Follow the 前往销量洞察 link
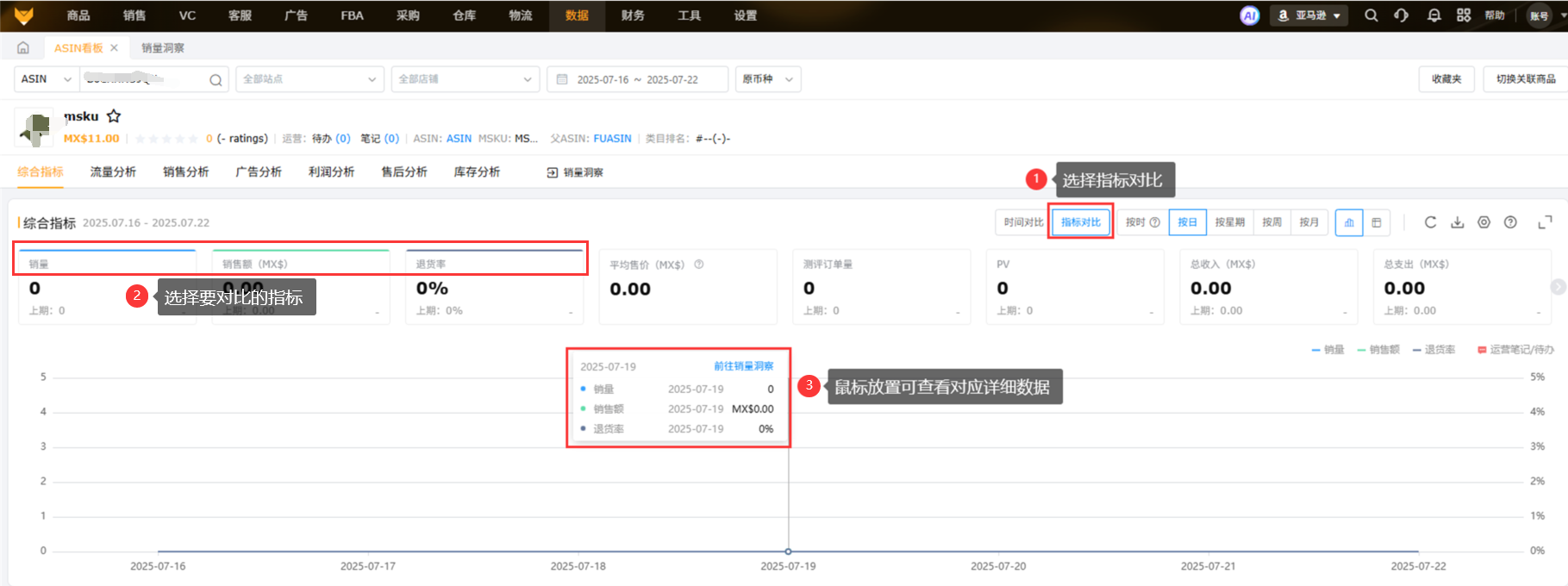Image resolution: width=1568 pixels, height=586 pixels. pyautogui.click(x=743, y=366)
